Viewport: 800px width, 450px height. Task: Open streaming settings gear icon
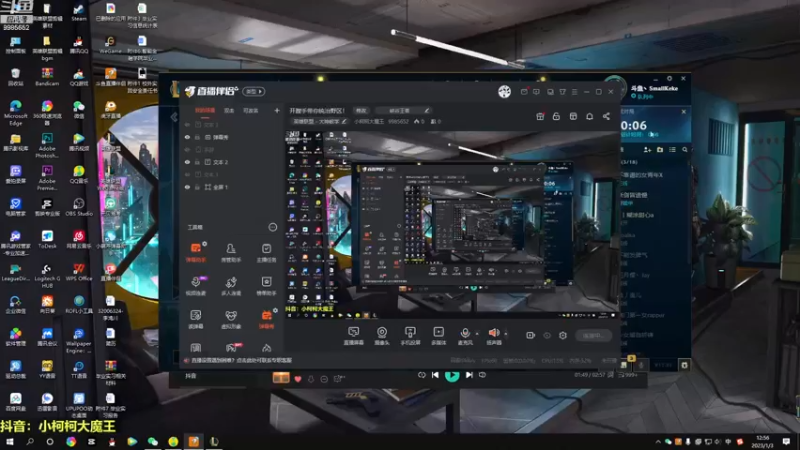[563, 335]
